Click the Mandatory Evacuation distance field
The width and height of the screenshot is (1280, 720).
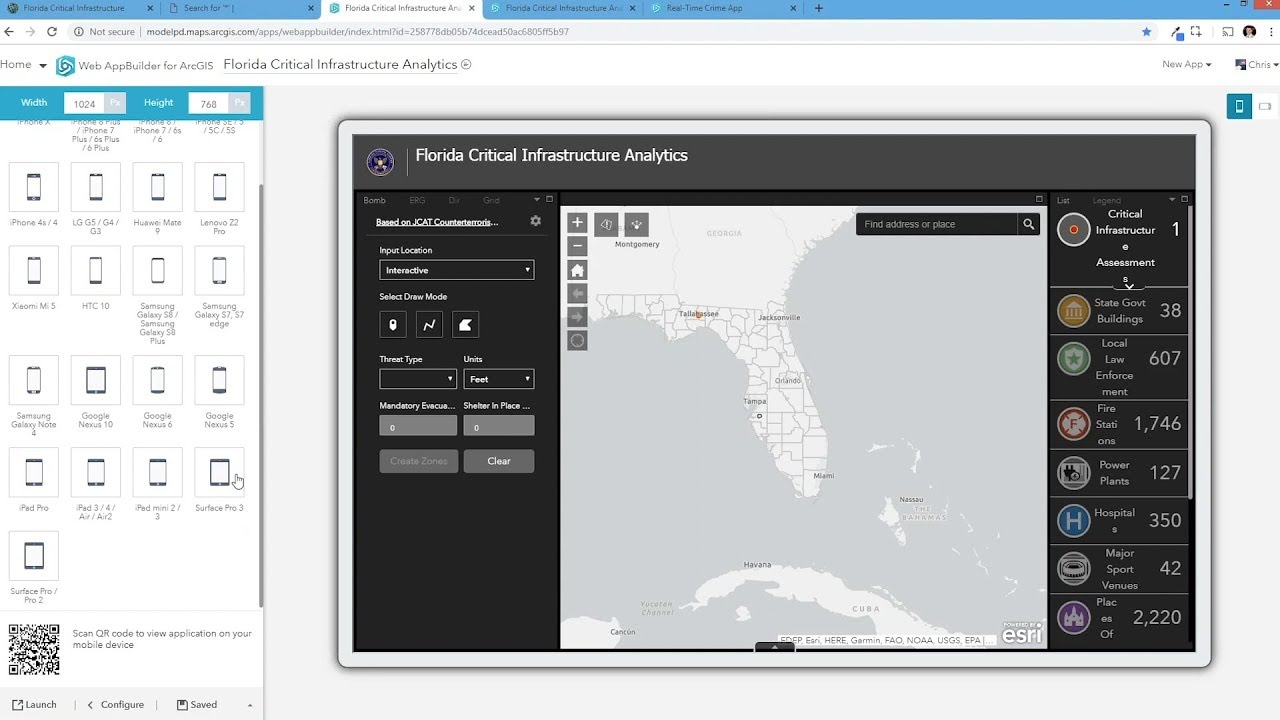click(x=418, y=426)
